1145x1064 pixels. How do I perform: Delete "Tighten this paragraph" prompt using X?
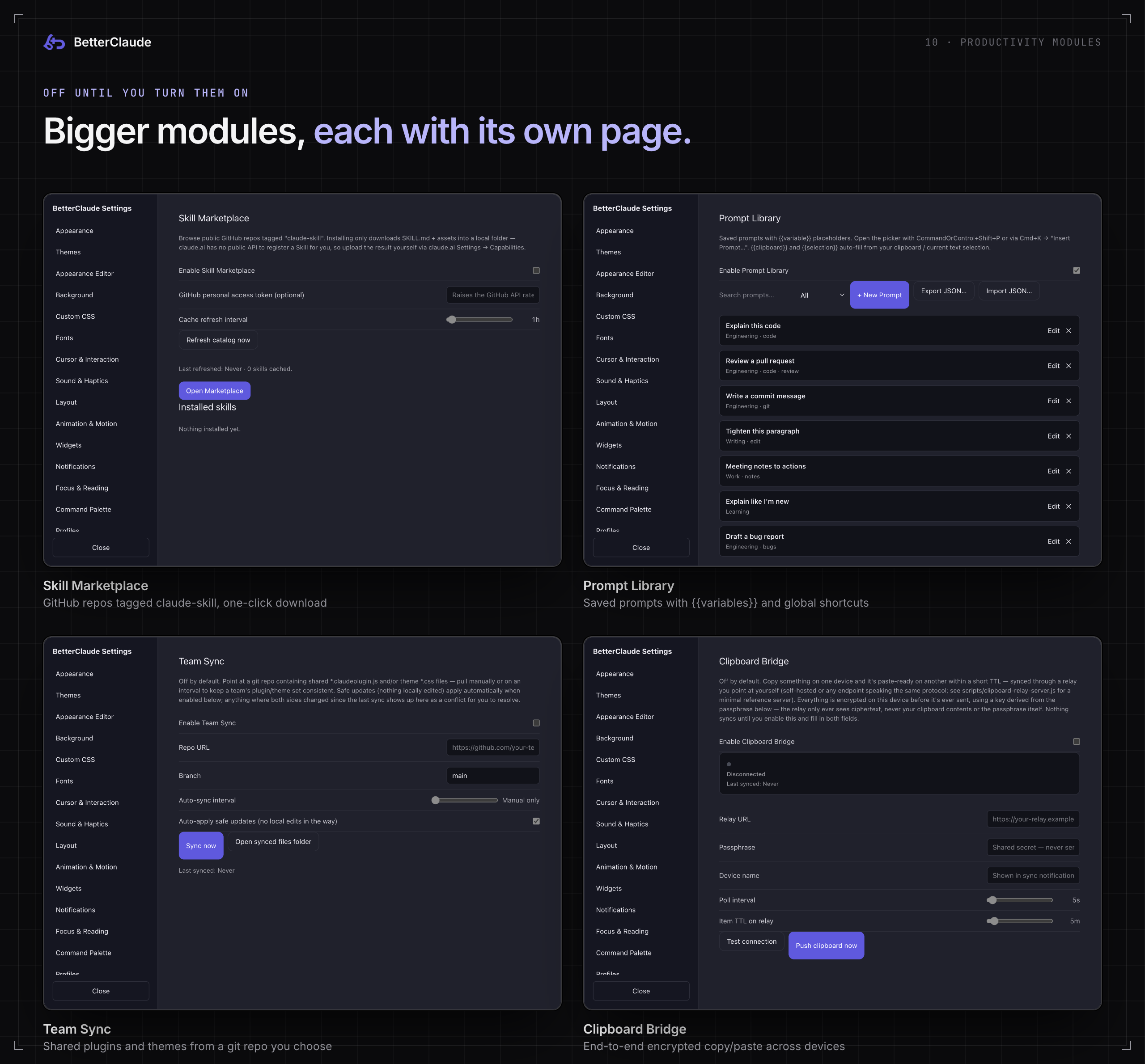(1069, 436)
